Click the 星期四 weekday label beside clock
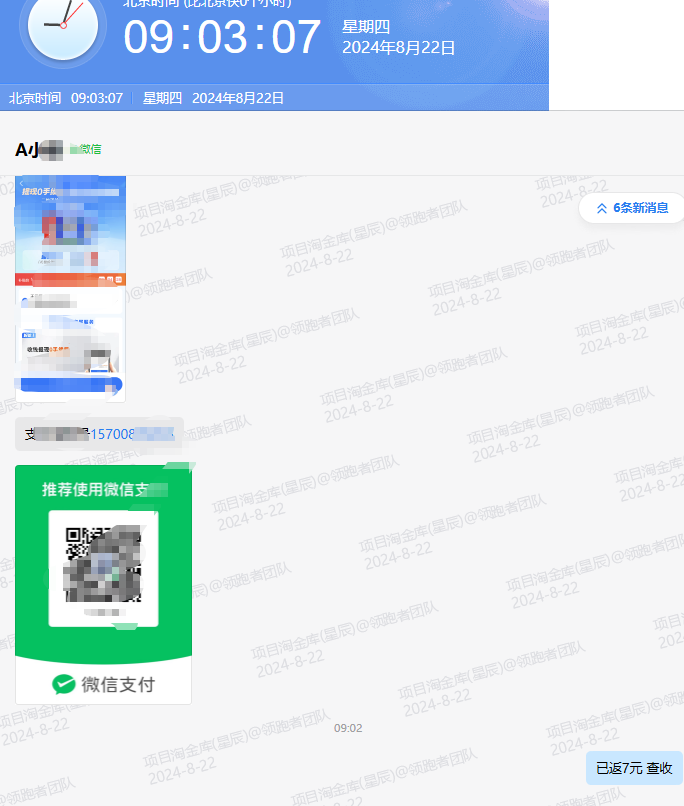Viewport: 684px width, 806px height. pyautogui.click(x=366, y=27)
